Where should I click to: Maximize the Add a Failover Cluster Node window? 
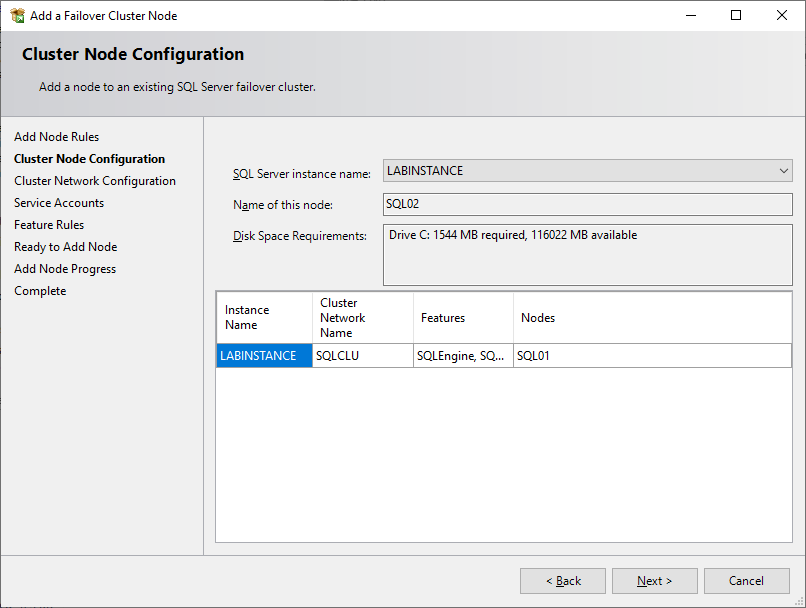736,15
